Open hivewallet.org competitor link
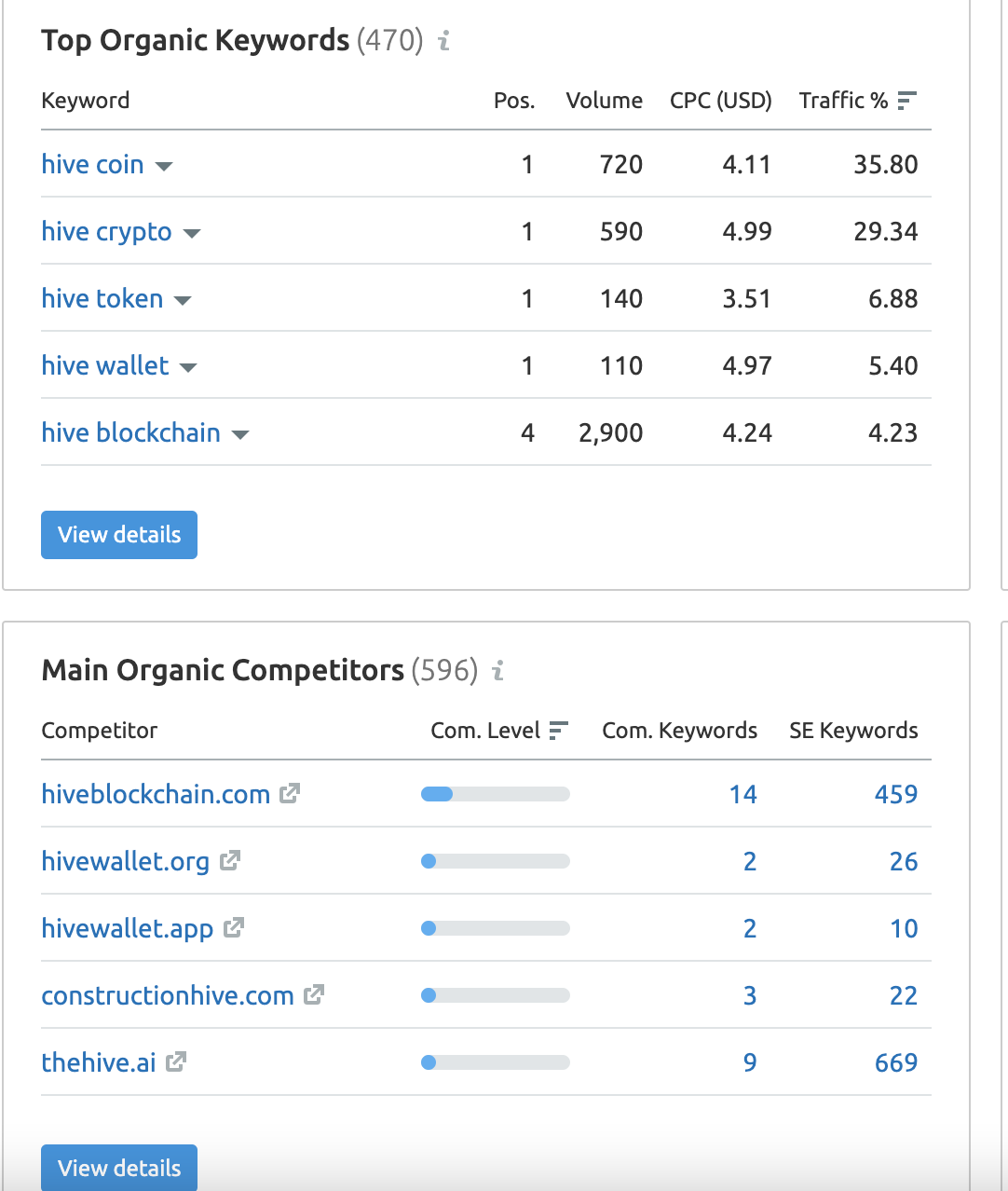Screen dimensions: 1008x1191 pyautogui.click(x=126, y=861)
